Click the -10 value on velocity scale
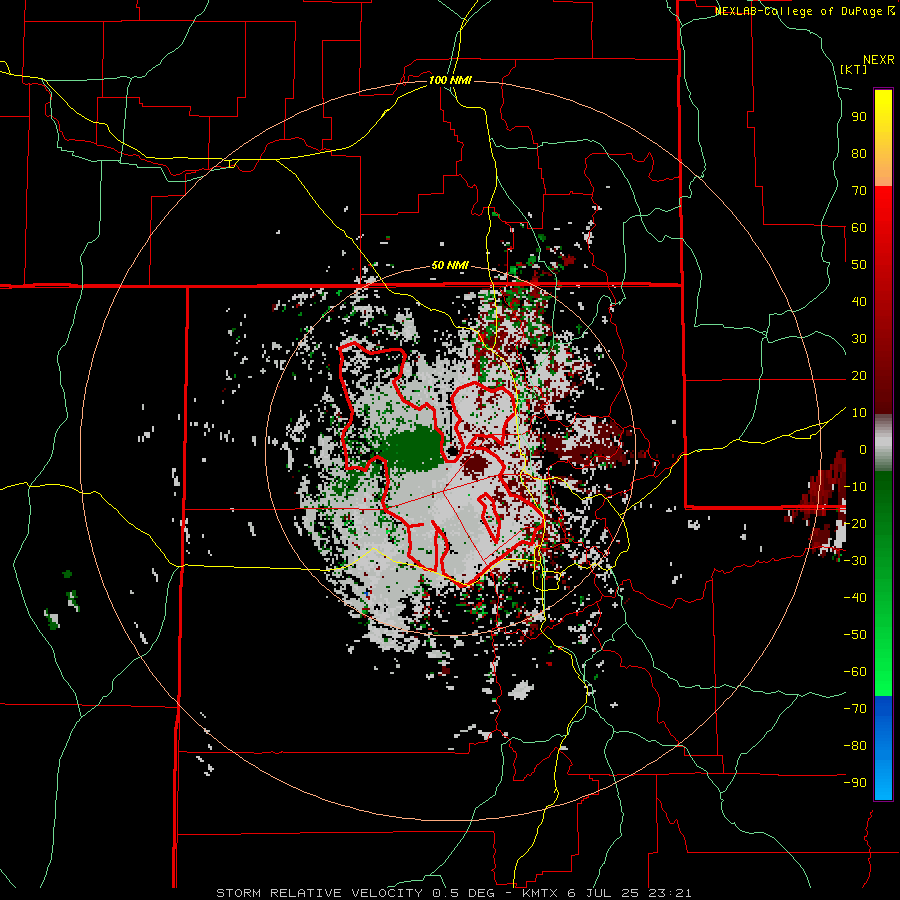 coord(855,487)
